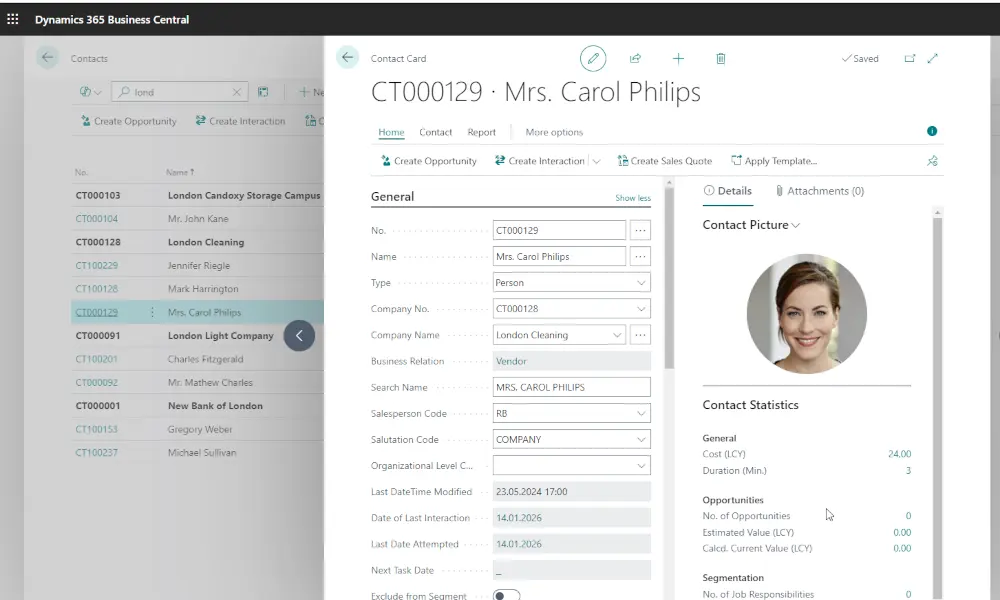1000x600 pixels.
Task: Click Create Interaction in Contacts list toolbar
Action: pyautogui.click(x=240, y=121)
